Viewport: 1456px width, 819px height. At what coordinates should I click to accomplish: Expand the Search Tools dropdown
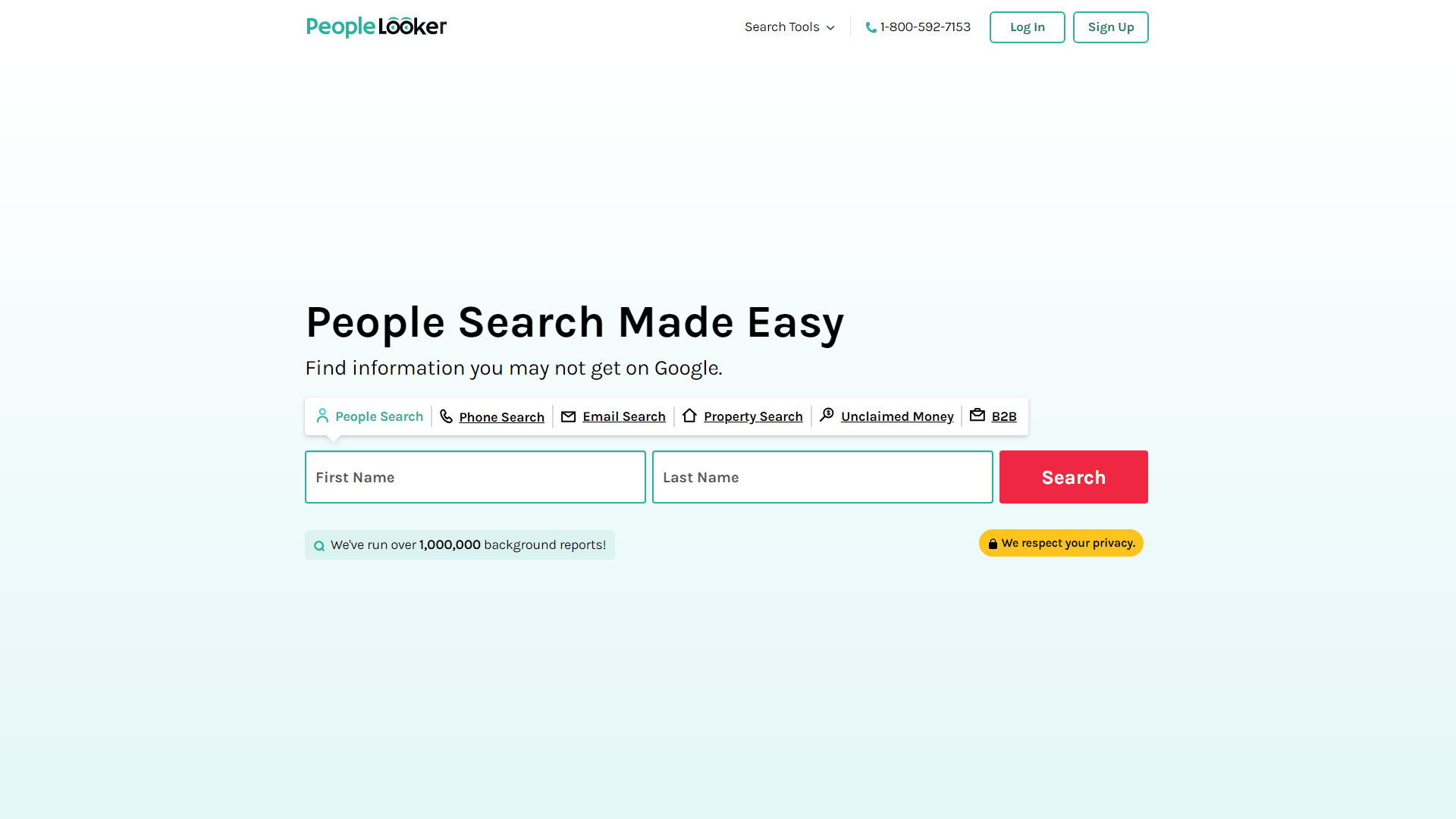tap(789, 27)
